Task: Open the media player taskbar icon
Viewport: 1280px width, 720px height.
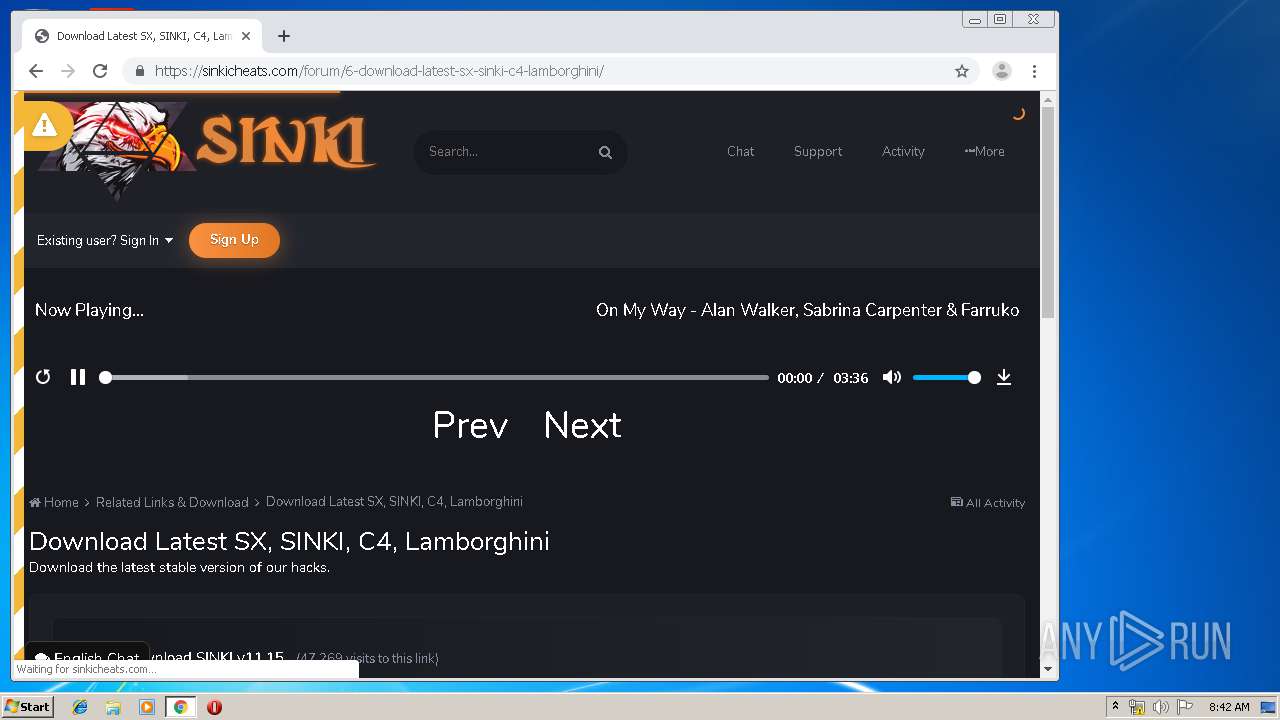Action: coord(147,707)
